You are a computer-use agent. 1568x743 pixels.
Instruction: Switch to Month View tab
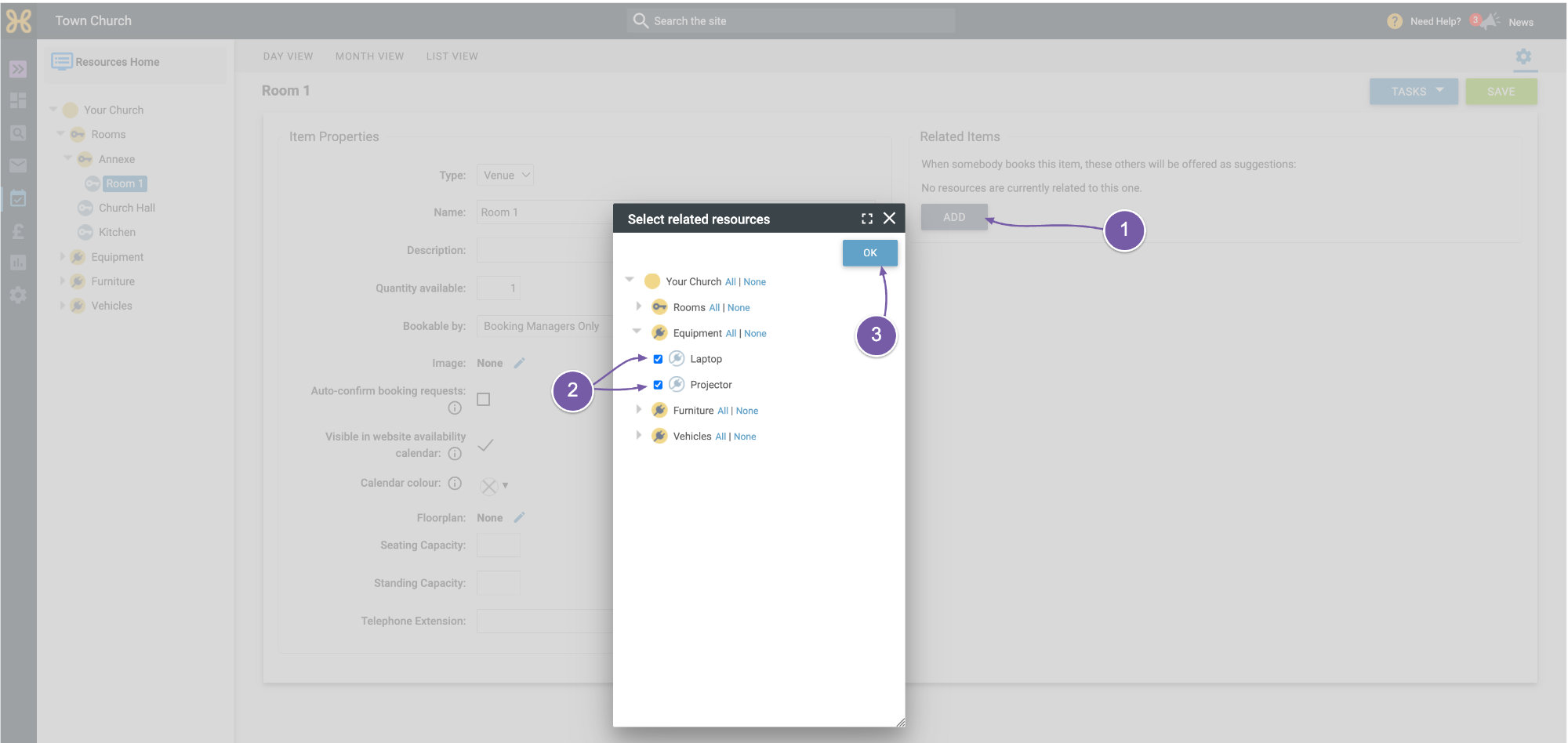369,56
